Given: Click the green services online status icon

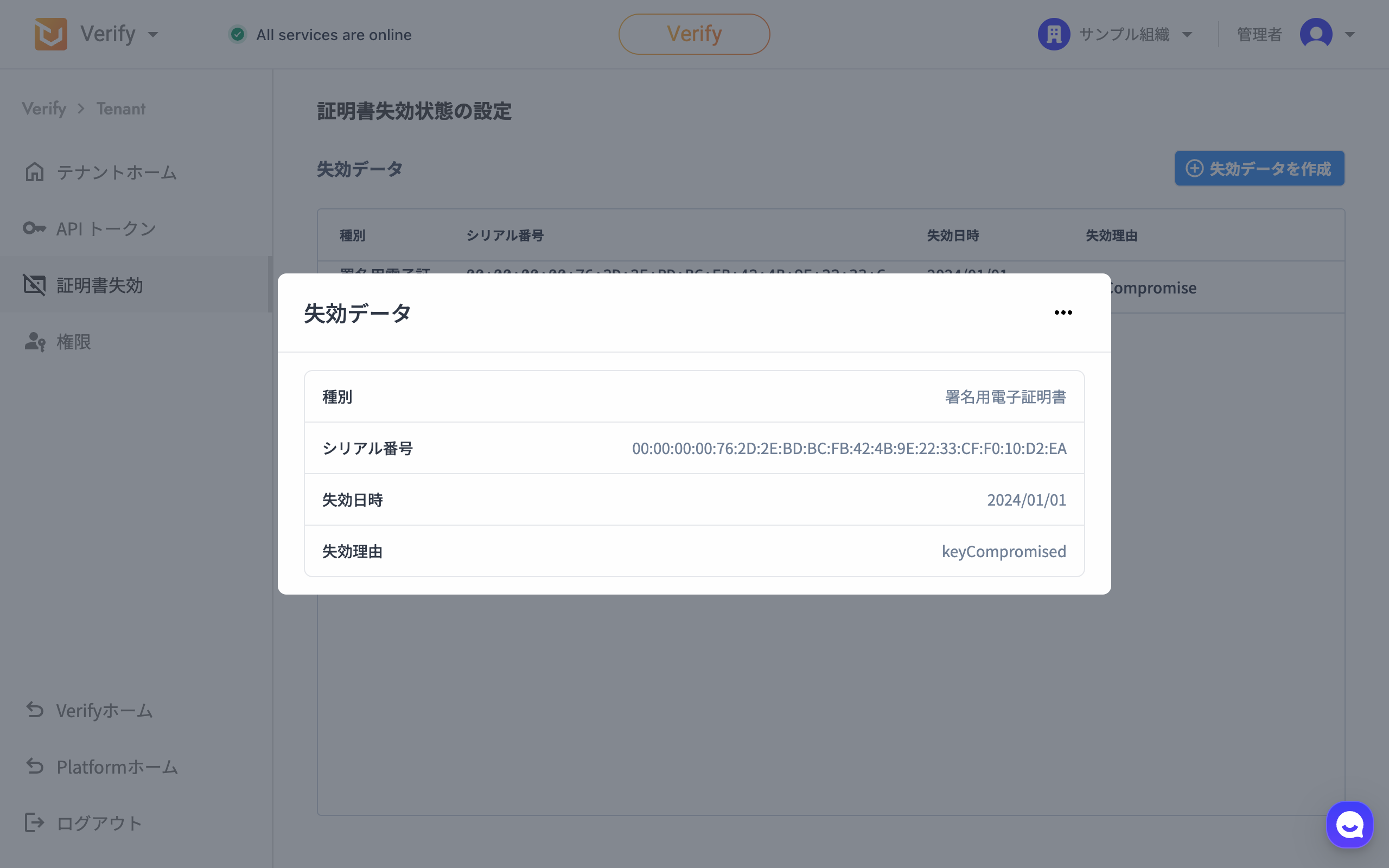Looking at the screenshot, I should [238, 34].
